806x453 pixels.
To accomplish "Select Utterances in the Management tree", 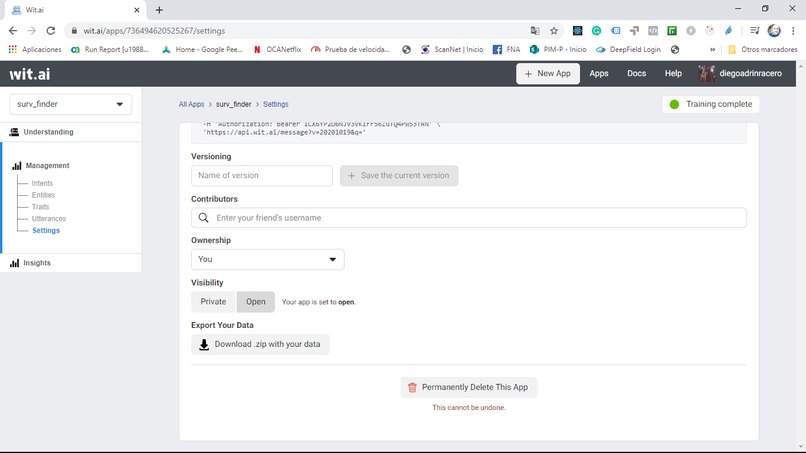I will pos(49,219).
